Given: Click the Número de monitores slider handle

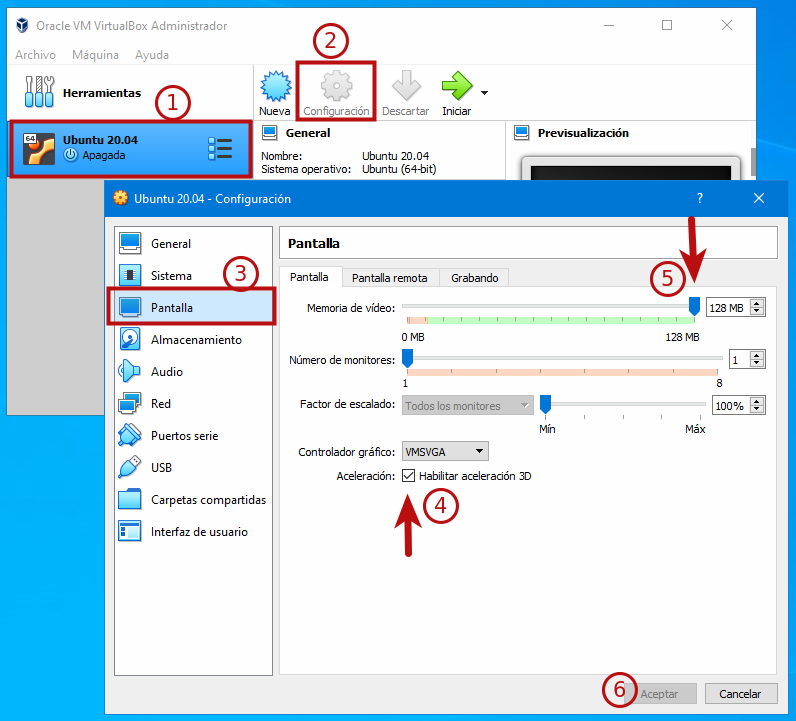Looking at the screenshot, I should pos(407,358).
